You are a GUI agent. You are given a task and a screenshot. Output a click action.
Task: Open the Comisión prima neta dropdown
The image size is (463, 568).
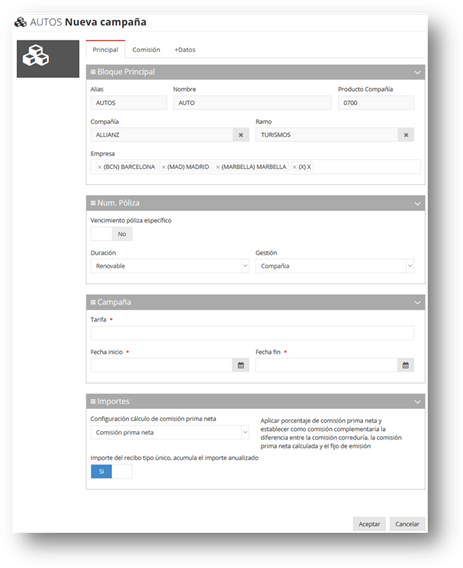tap(170, 432)
